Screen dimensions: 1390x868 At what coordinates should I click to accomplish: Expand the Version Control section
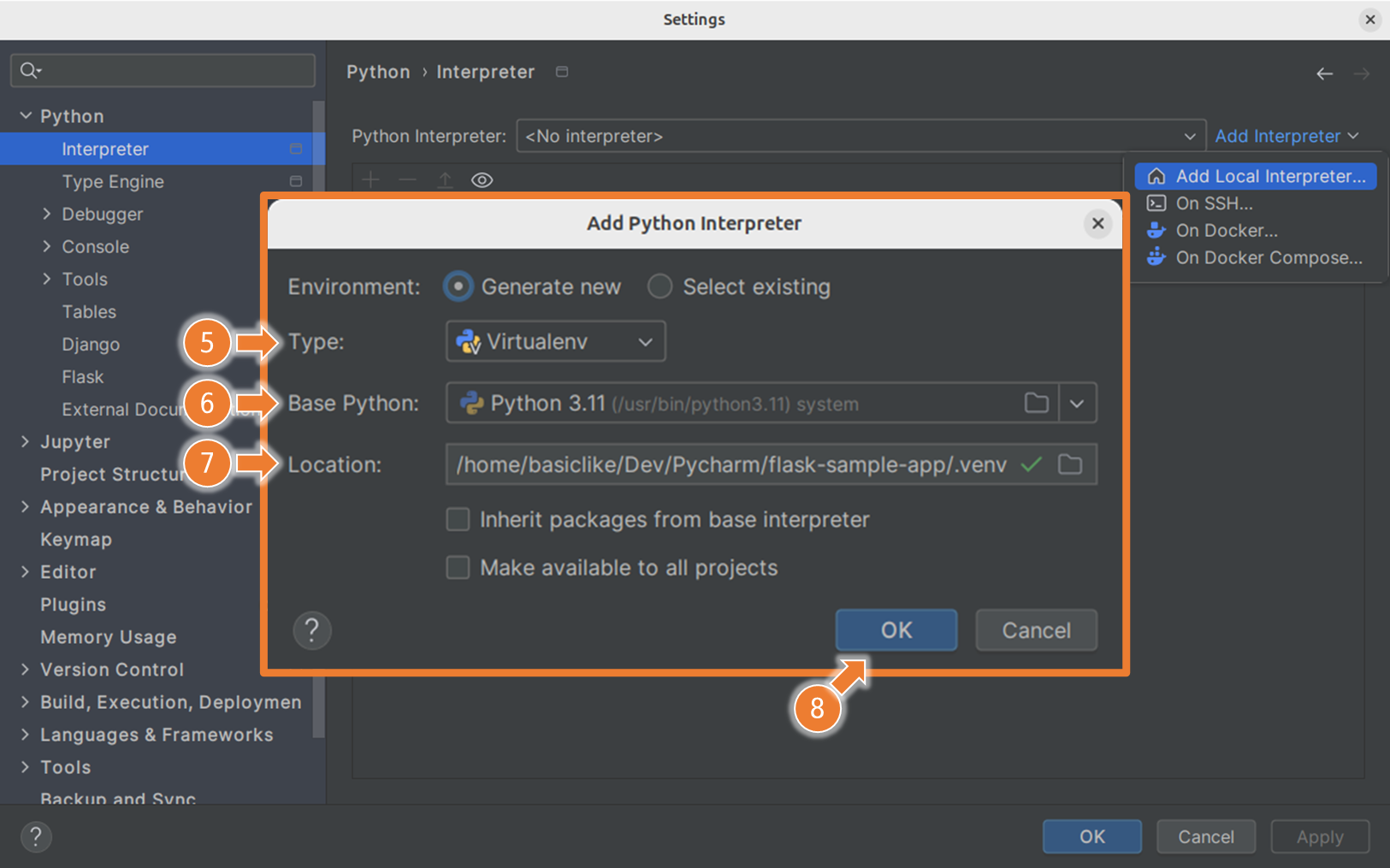point(26,669)
